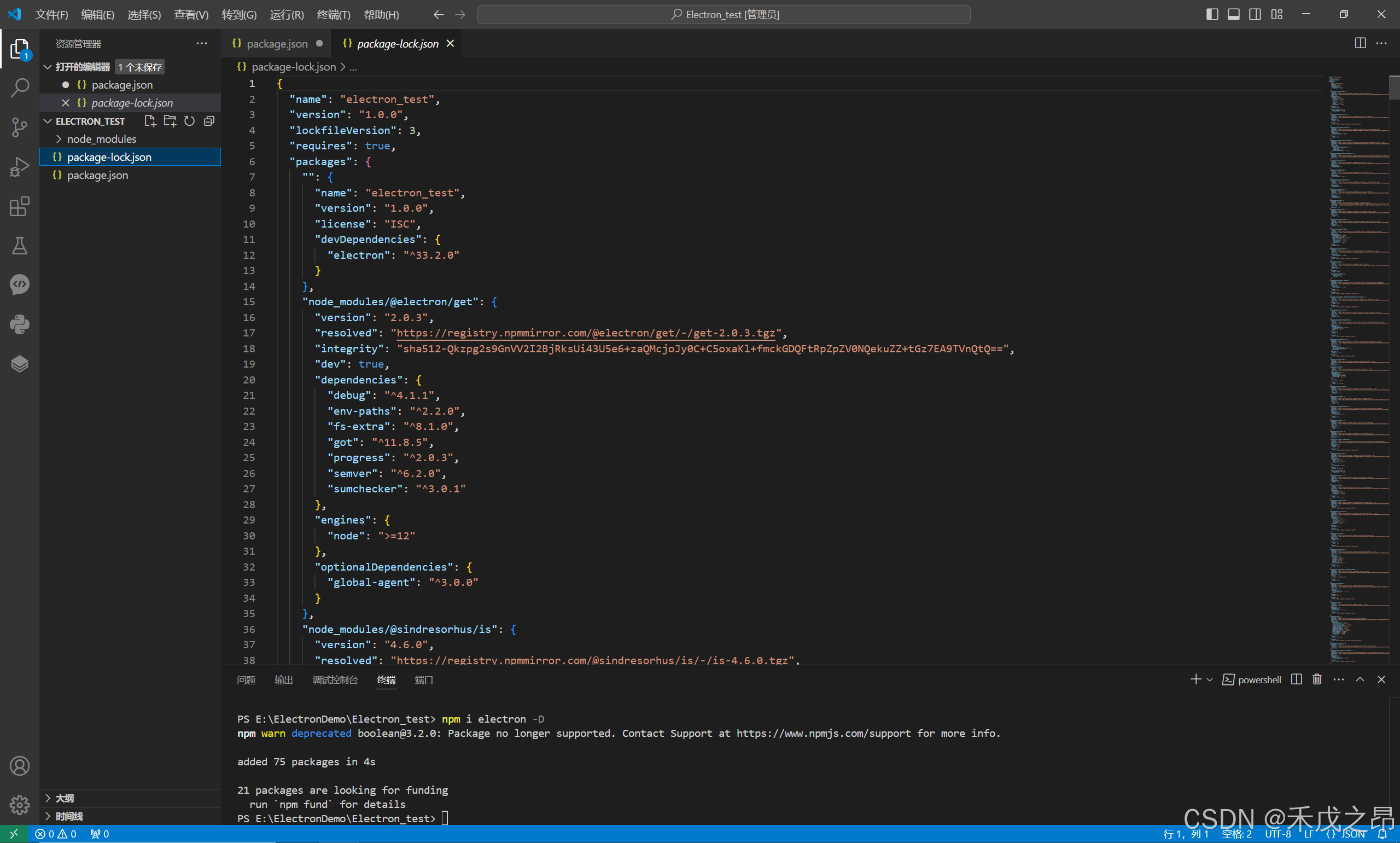Open the Selection menu
The image size is (1400, 843).
144,15
